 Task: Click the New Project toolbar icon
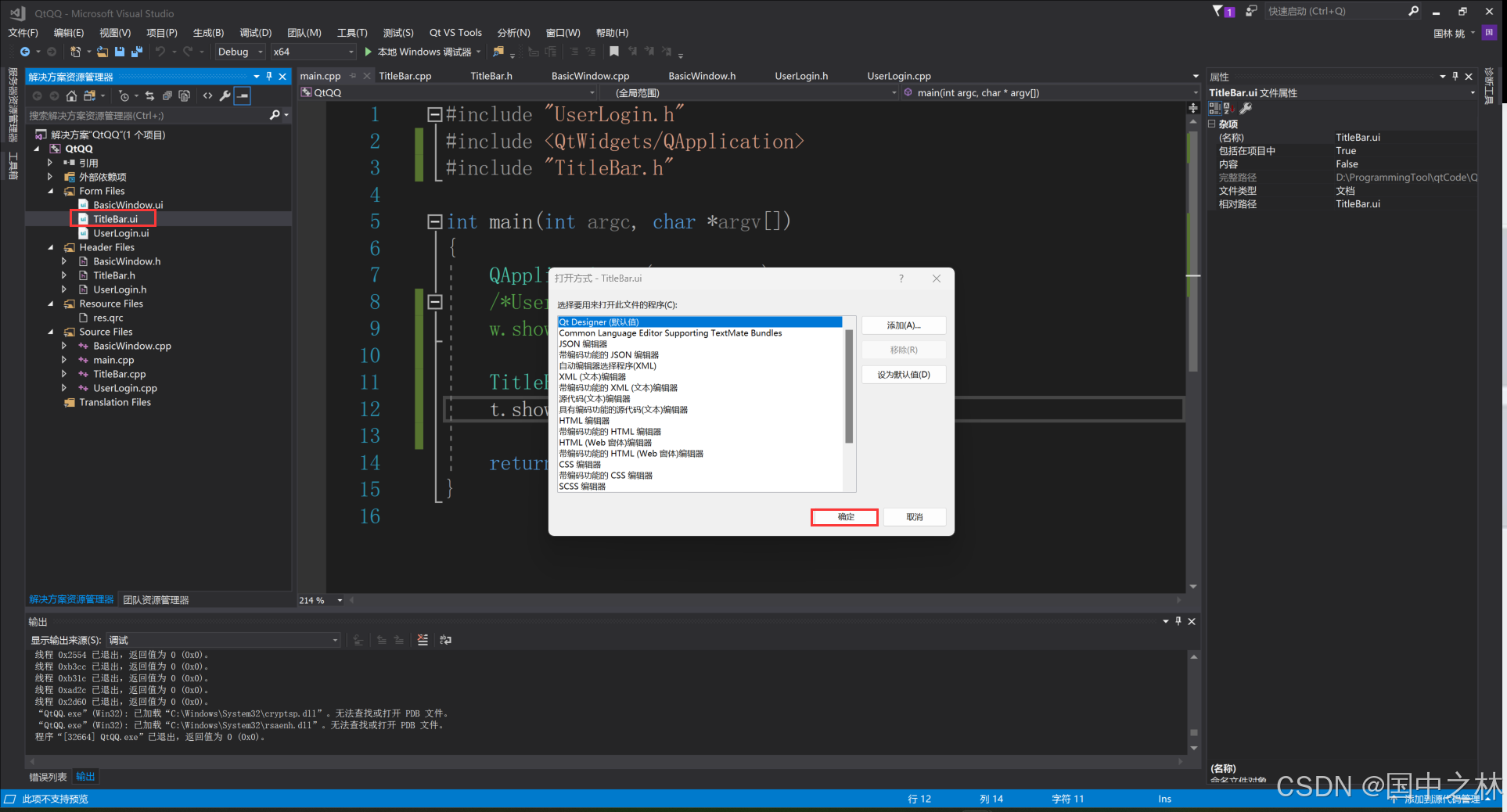pyautogui.click(x=76, y=52)
